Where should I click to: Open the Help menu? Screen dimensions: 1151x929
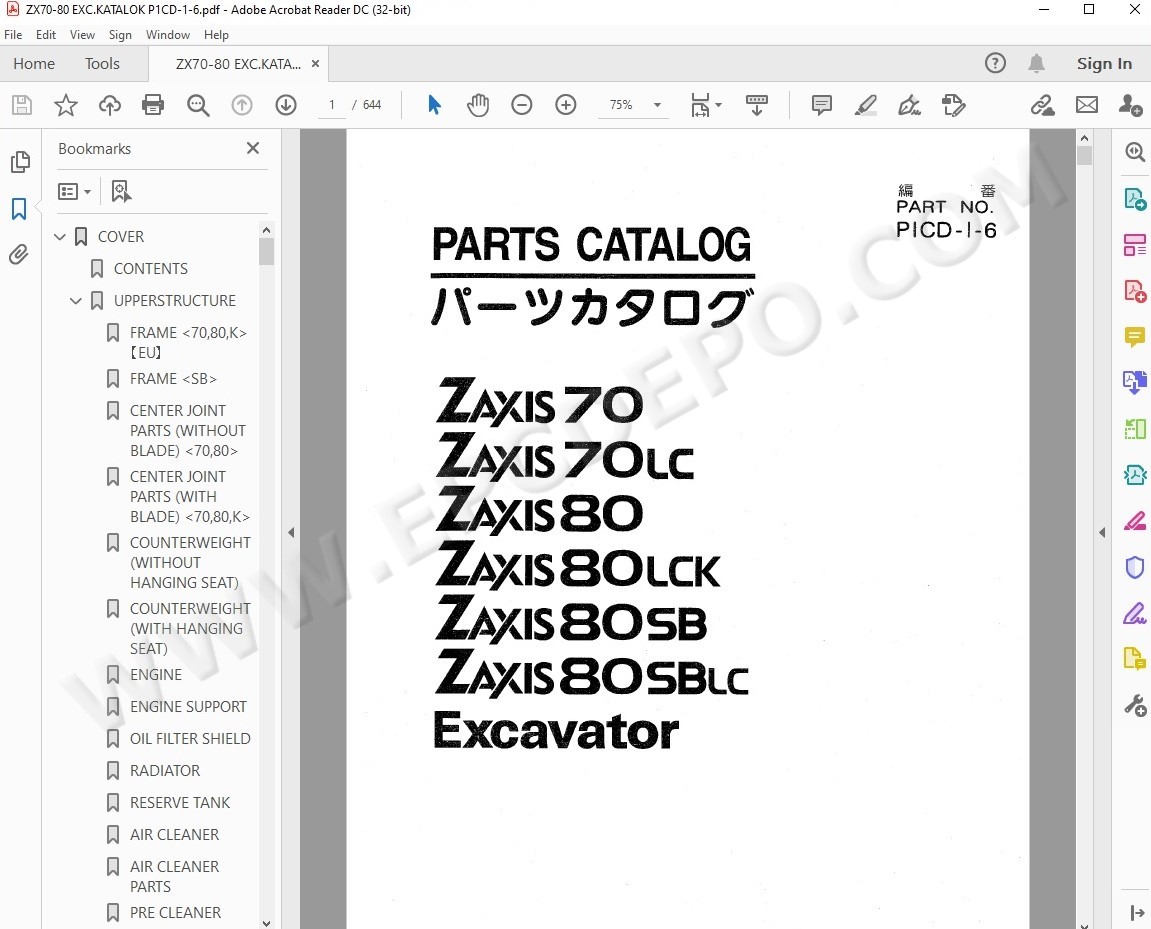[217, 34]
